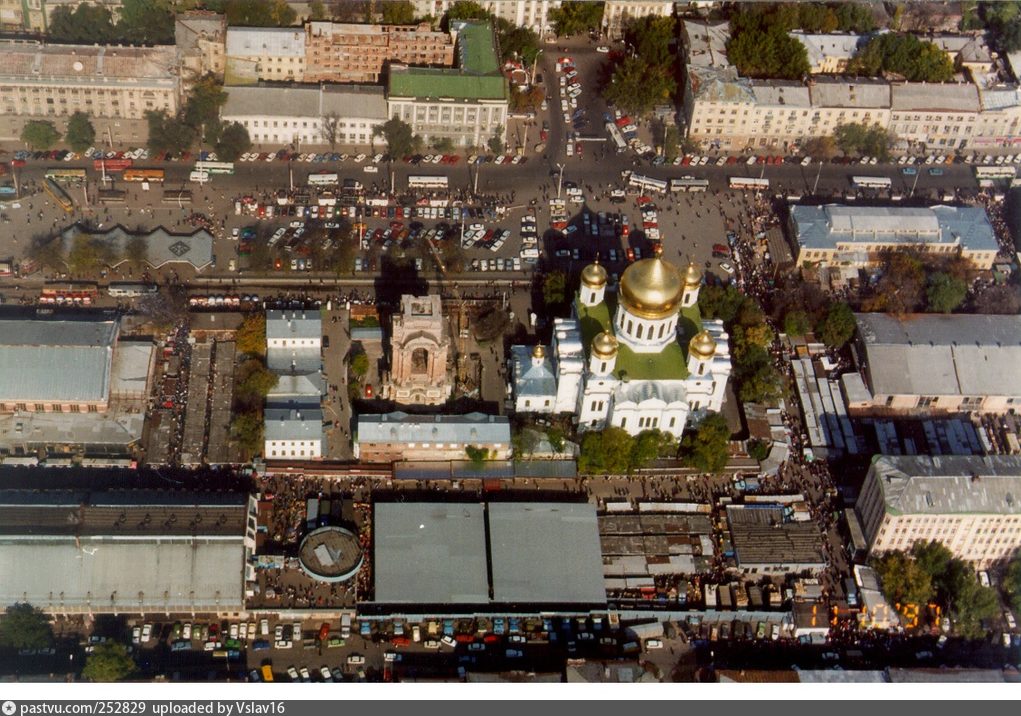Viewport: 1021px width, 716px height.
Task: Select the white building left of bell tower
Action: coord(293,383)
